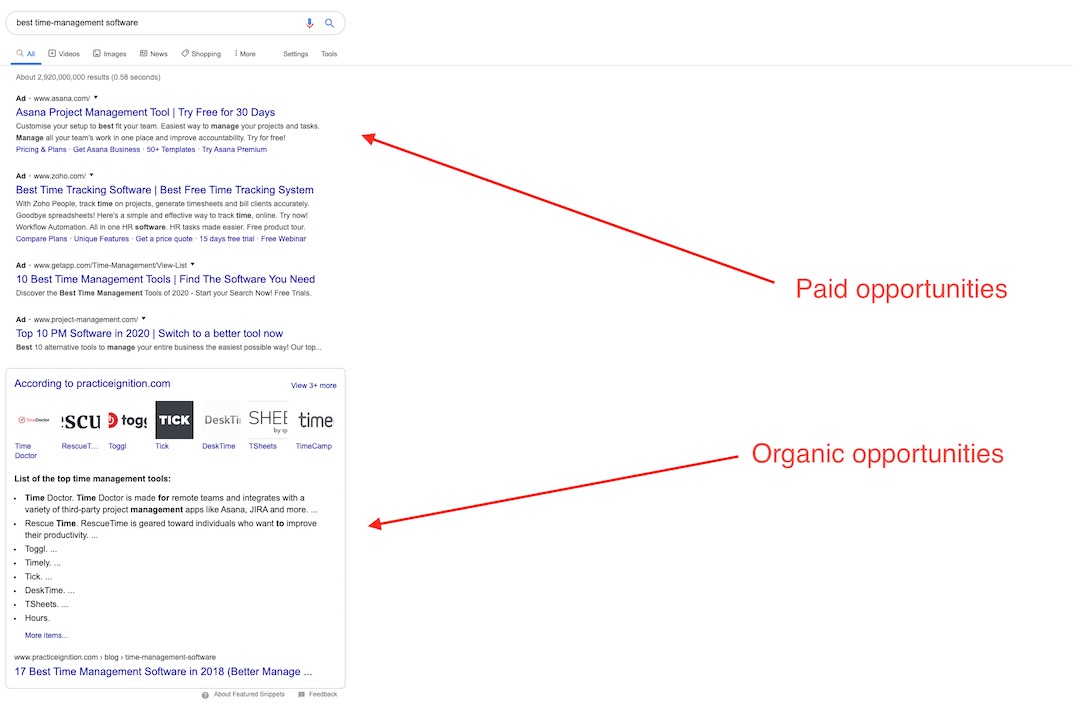1073x706 pixels.
Task: Switch to the Images tab
Action: [x=109, y=53]
